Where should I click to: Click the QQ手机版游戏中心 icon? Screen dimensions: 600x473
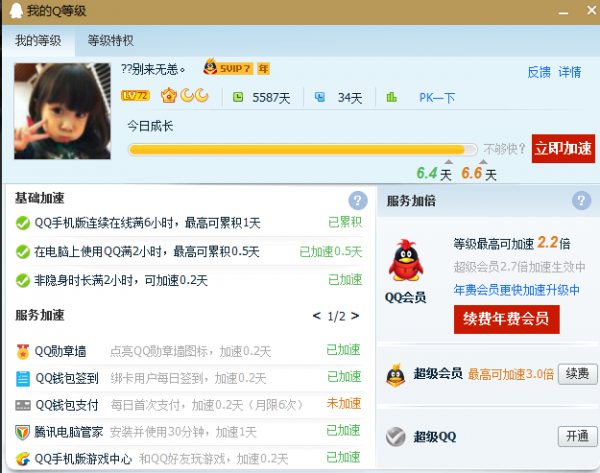23,459
